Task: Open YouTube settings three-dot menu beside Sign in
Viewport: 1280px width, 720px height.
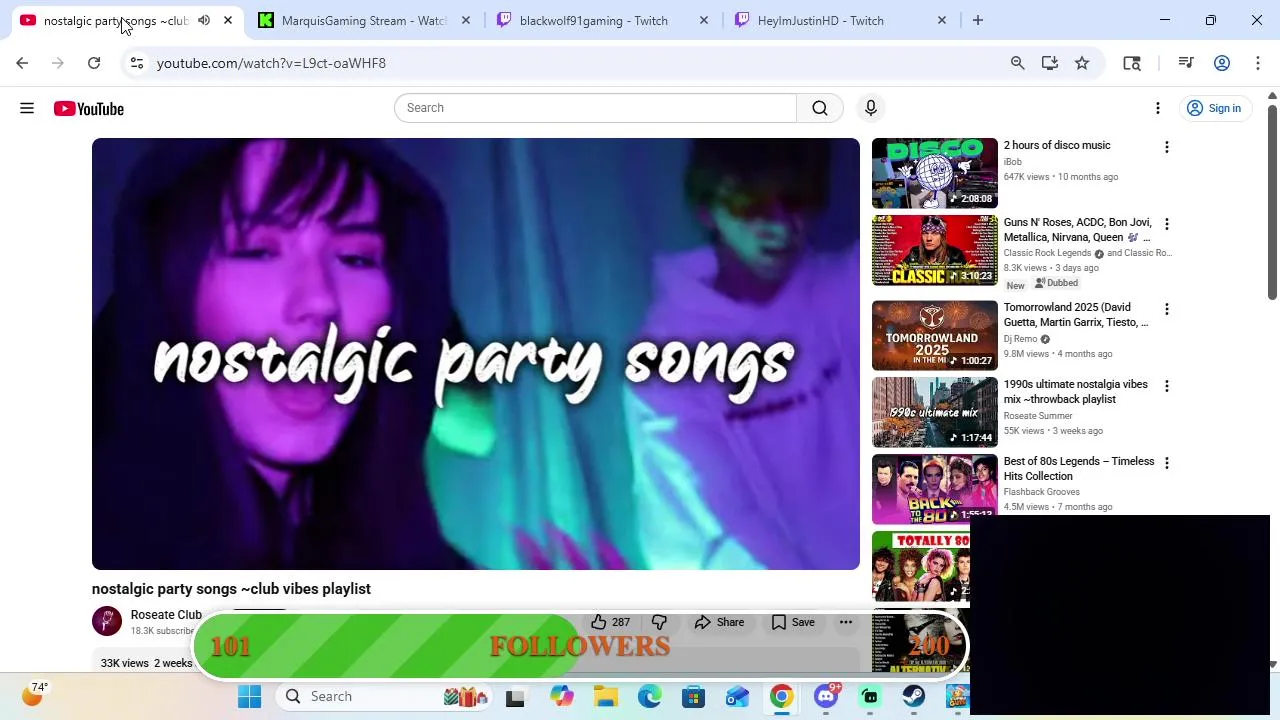Action: [1158, 108]
